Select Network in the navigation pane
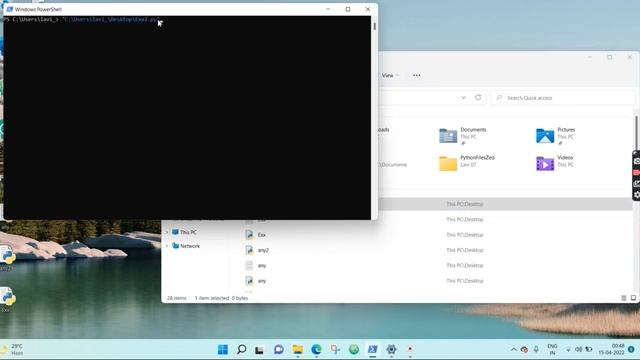640x360 pixels. [x=190, y=246]
